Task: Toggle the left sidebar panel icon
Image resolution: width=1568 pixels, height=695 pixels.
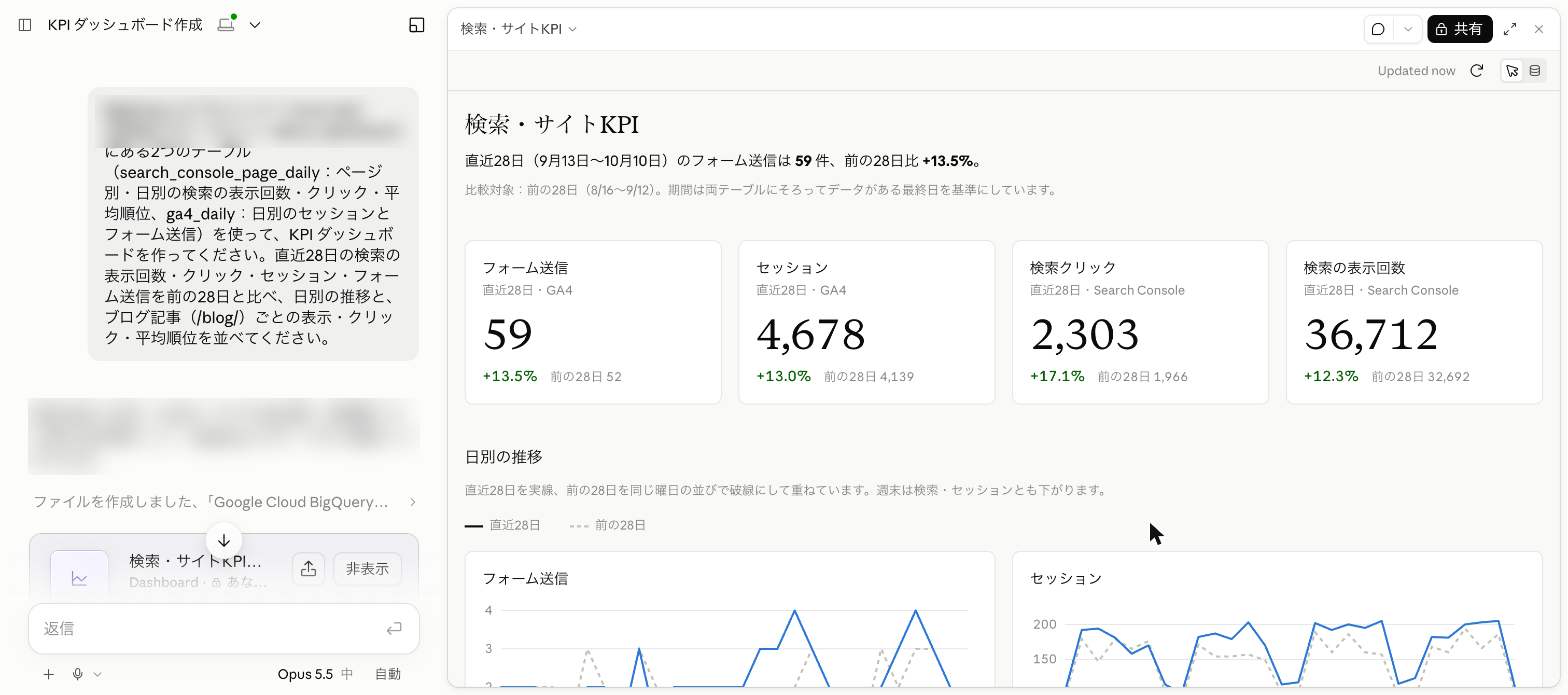Action: pos(25,25)
